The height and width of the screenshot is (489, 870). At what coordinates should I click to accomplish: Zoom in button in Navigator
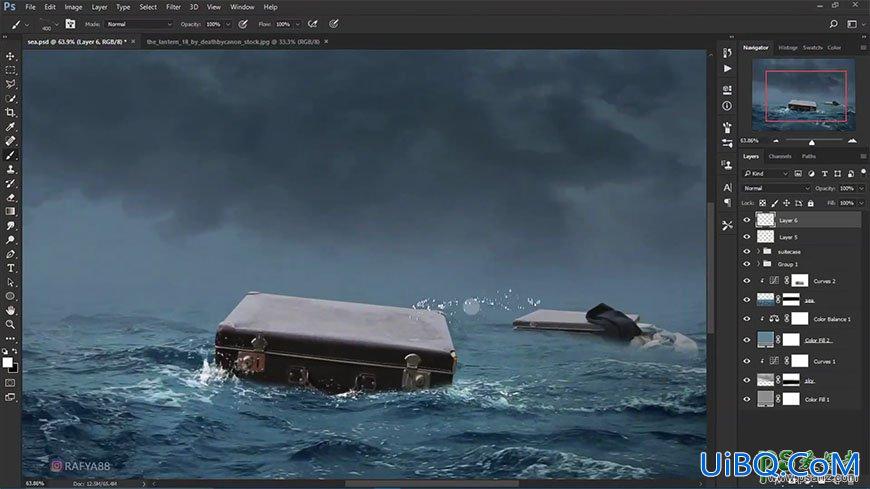(852, 141)
